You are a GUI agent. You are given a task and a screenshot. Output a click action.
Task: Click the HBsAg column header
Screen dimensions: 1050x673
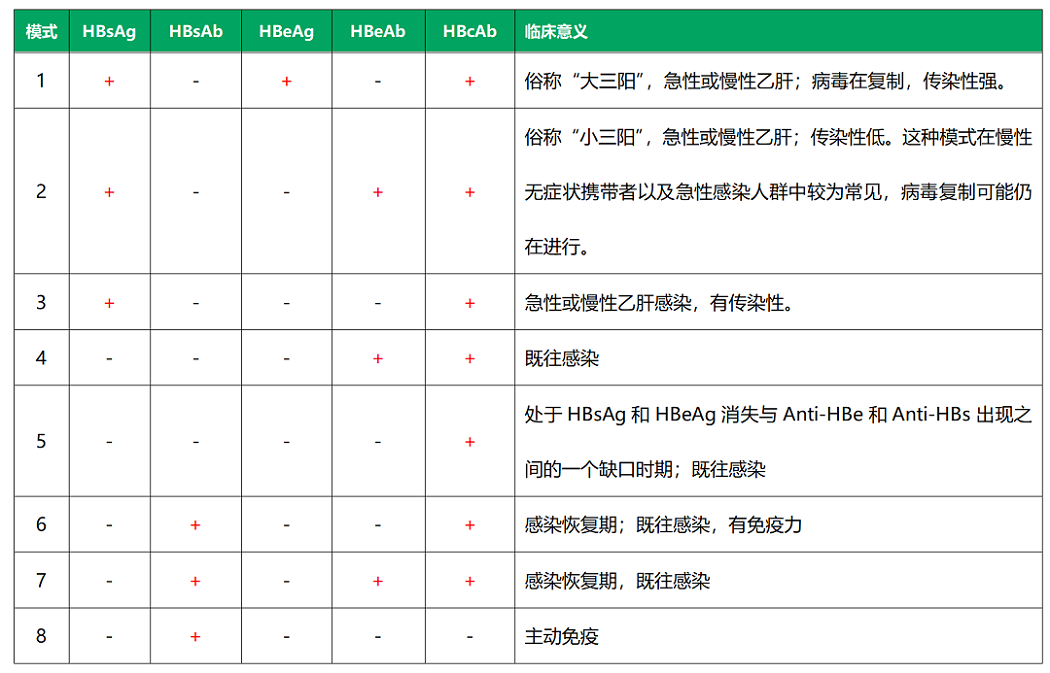[109, 31]
